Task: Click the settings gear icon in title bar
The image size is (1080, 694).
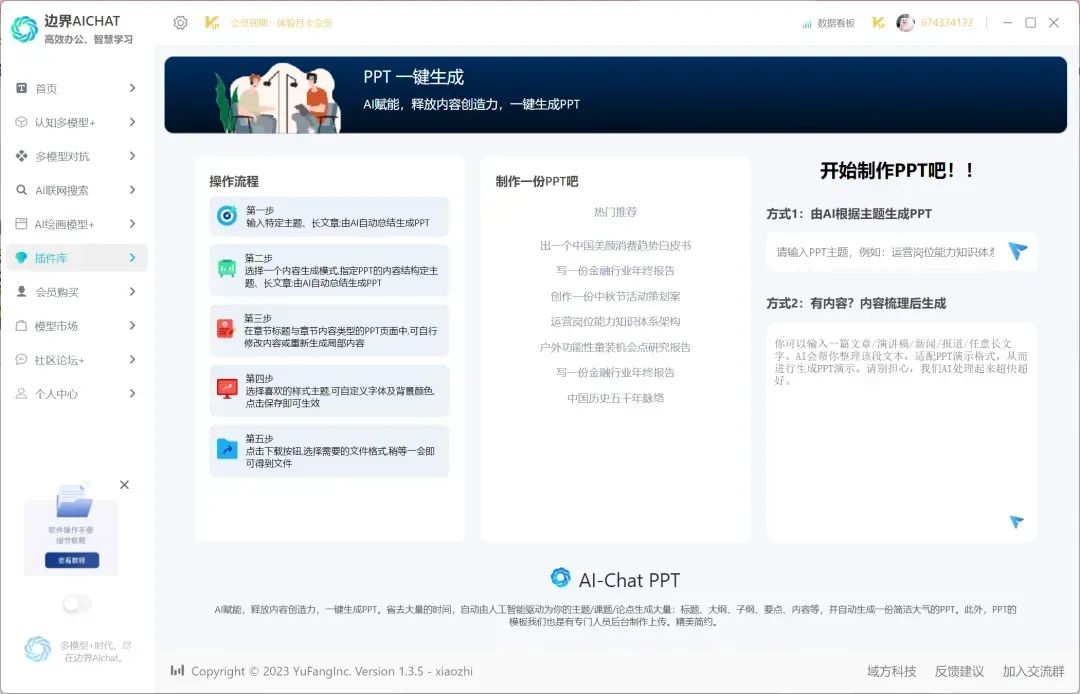Action: point(180,22)
